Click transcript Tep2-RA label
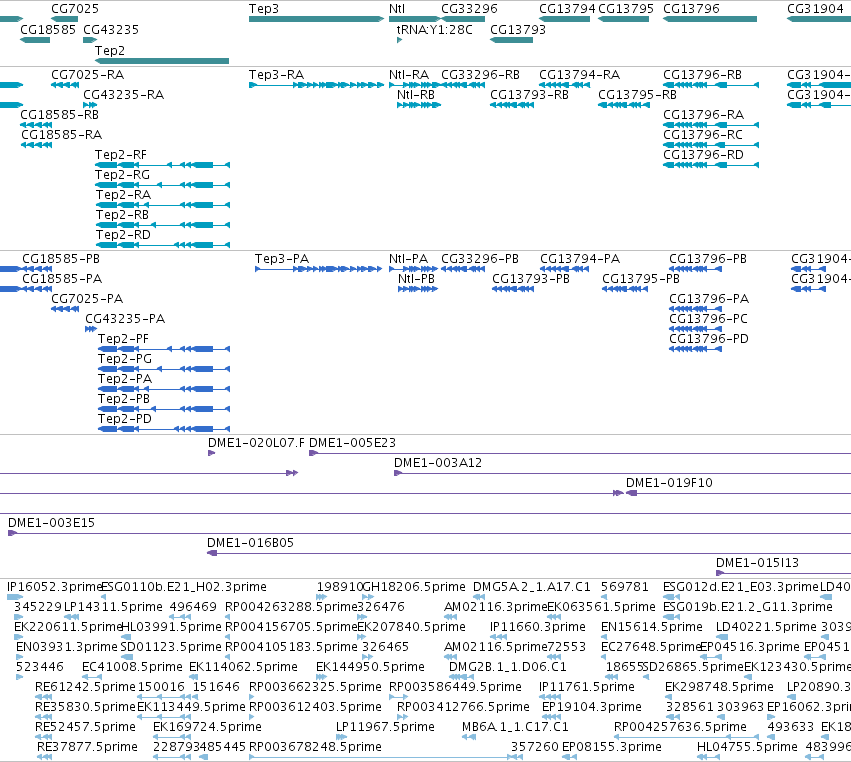The image size is (851, 762). (123, 195)
